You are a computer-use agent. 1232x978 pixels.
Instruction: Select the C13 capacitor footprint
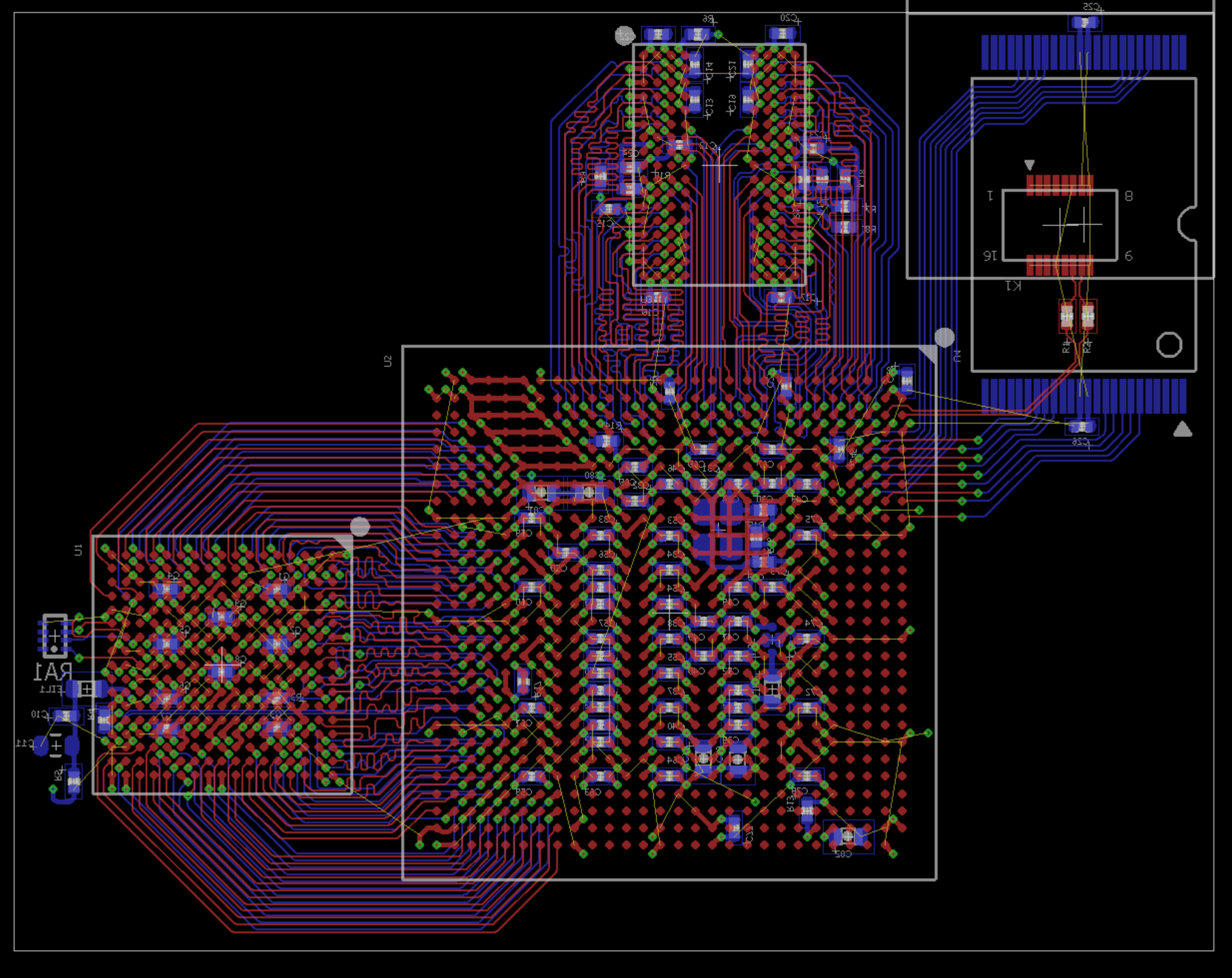695,100
